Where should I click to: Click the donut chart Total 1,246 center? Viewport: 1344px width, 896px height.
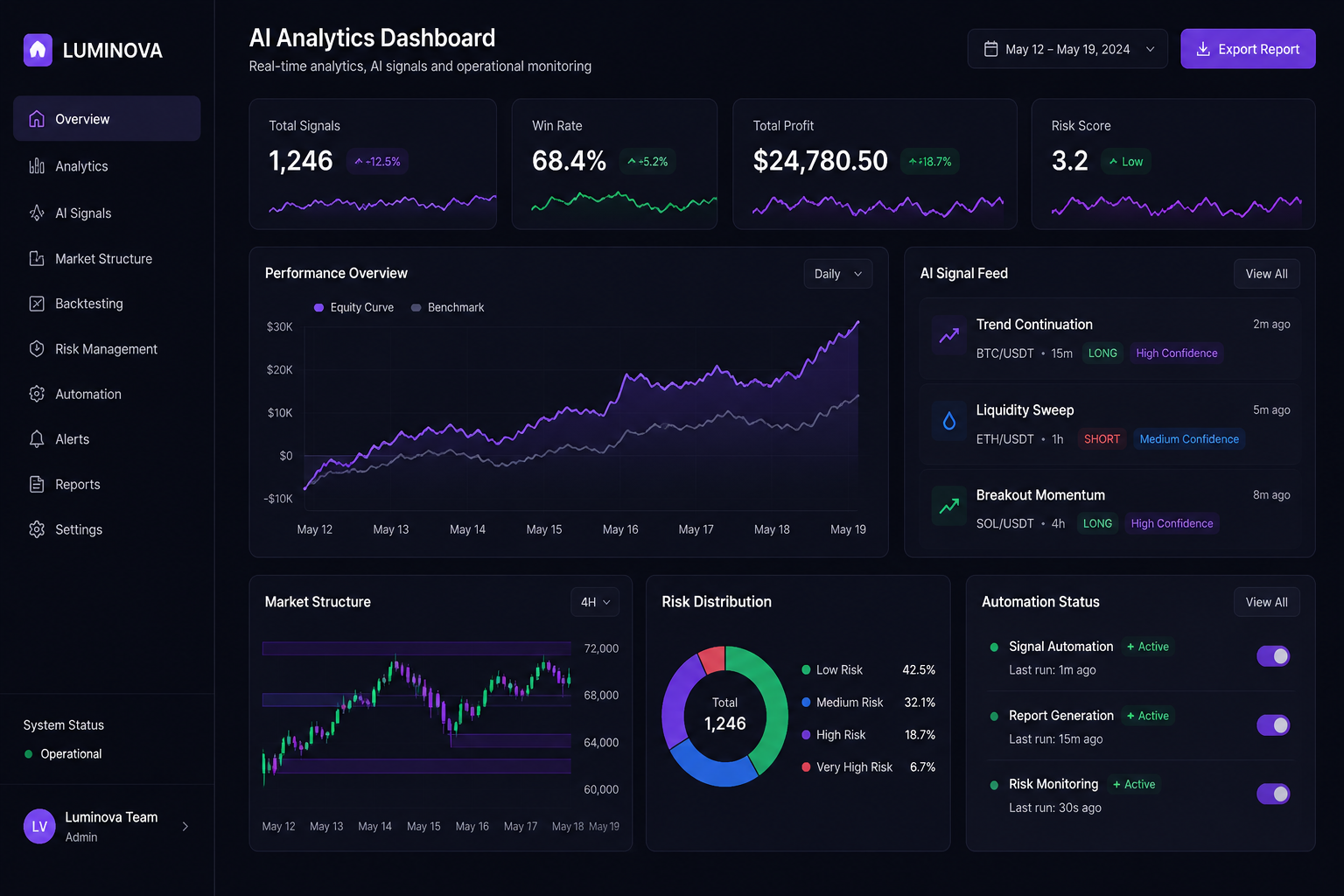pos(725,716)
